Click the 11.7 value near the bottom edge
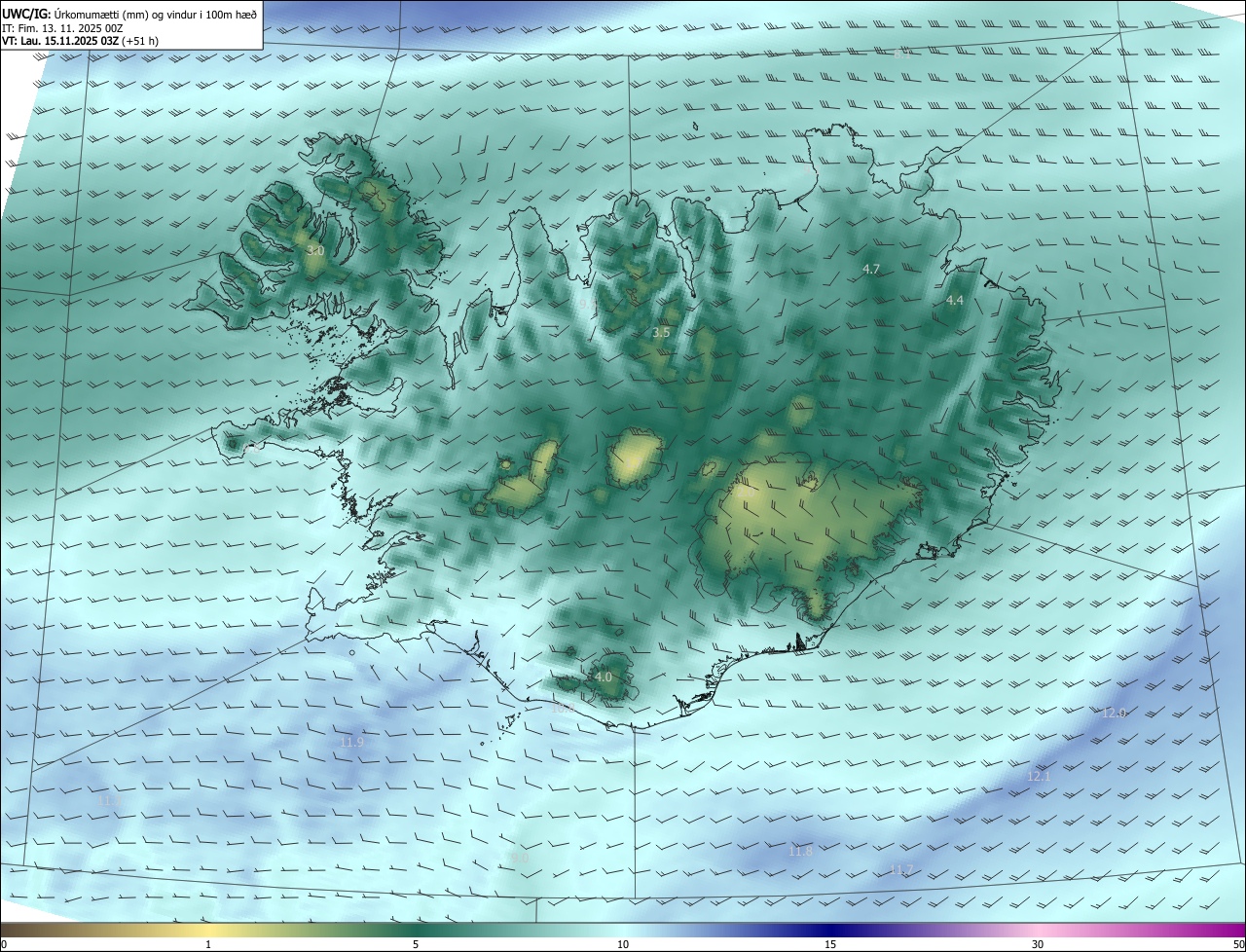This screenshot has height=952, width=1246. [901, 869]
